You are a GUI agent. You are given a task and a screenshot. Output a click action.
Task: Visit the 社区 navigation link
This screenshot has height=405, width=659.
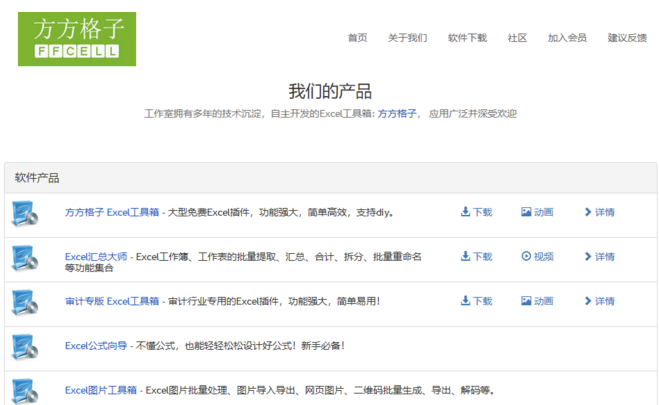(x=517, y=38)
